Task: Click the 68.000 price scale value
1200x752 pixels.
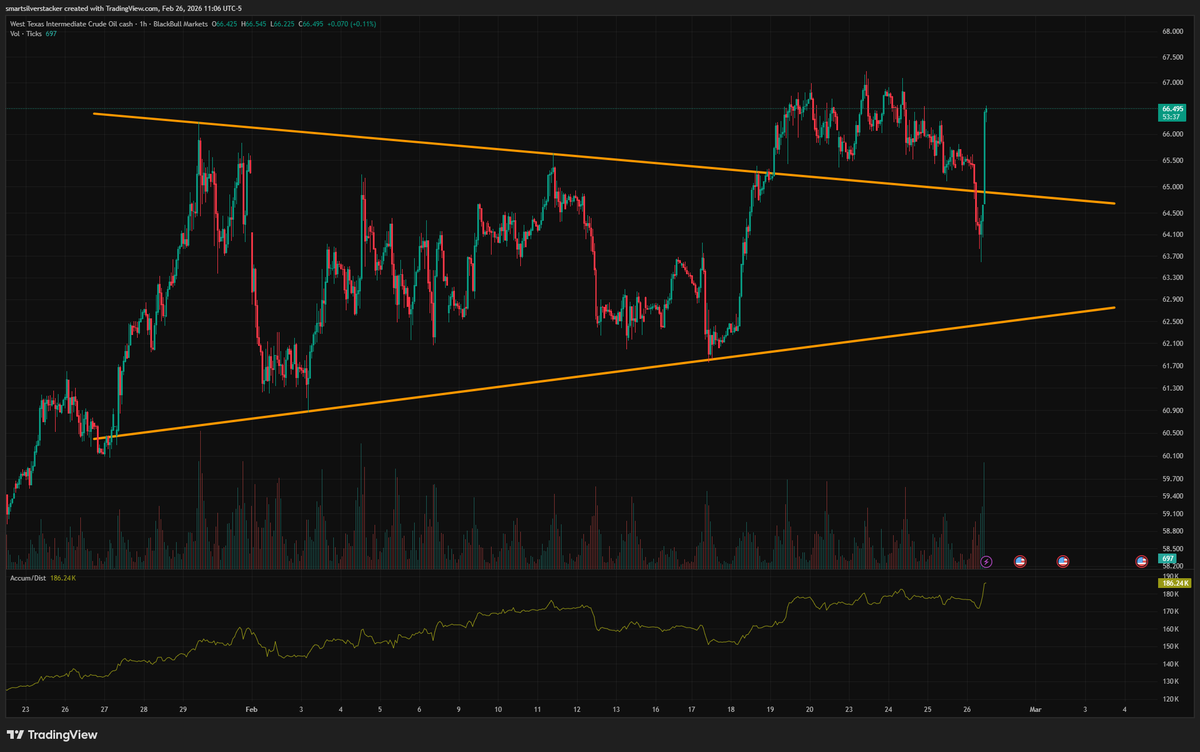Action: [1172, 32]
